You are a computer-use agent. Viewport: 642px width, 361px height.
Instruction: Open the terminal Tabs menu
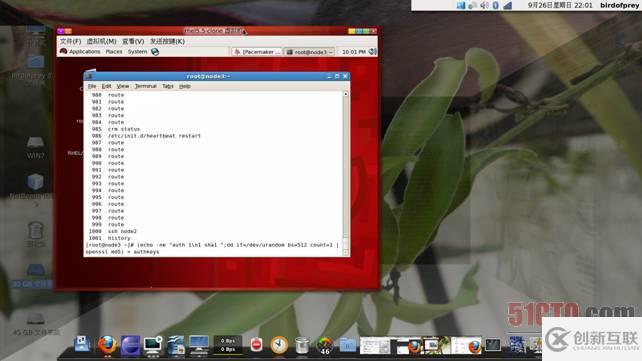click(168, 86)
